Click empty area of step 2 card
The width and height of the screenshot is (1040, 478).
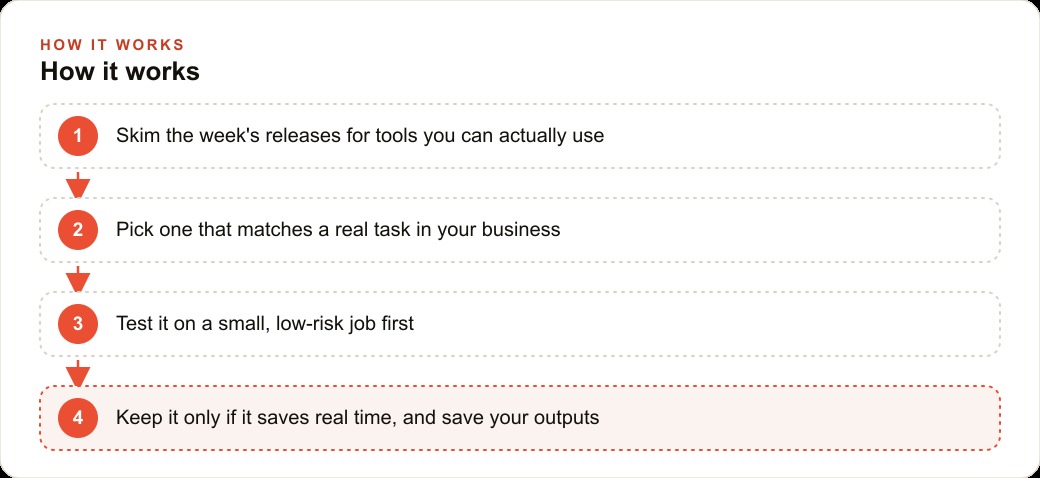point(796,230)
